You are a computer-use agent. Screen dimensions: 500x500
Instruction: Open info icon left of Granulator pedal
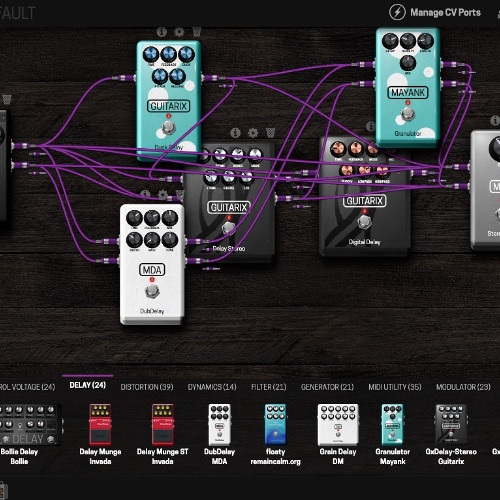[370, 126]
